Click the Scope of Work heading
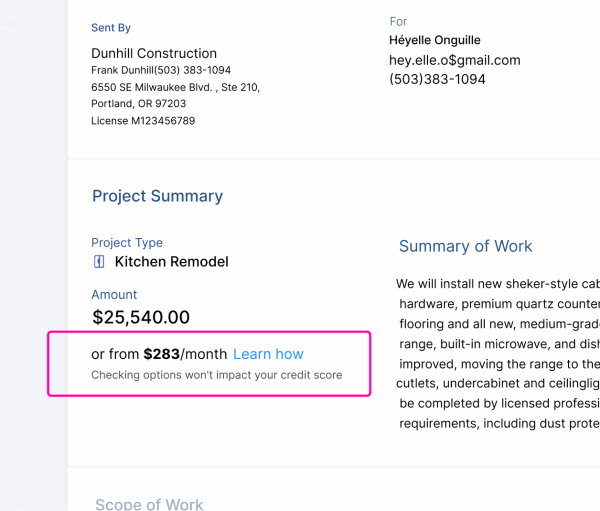This screenshot has width=600, height=511. 149,504
